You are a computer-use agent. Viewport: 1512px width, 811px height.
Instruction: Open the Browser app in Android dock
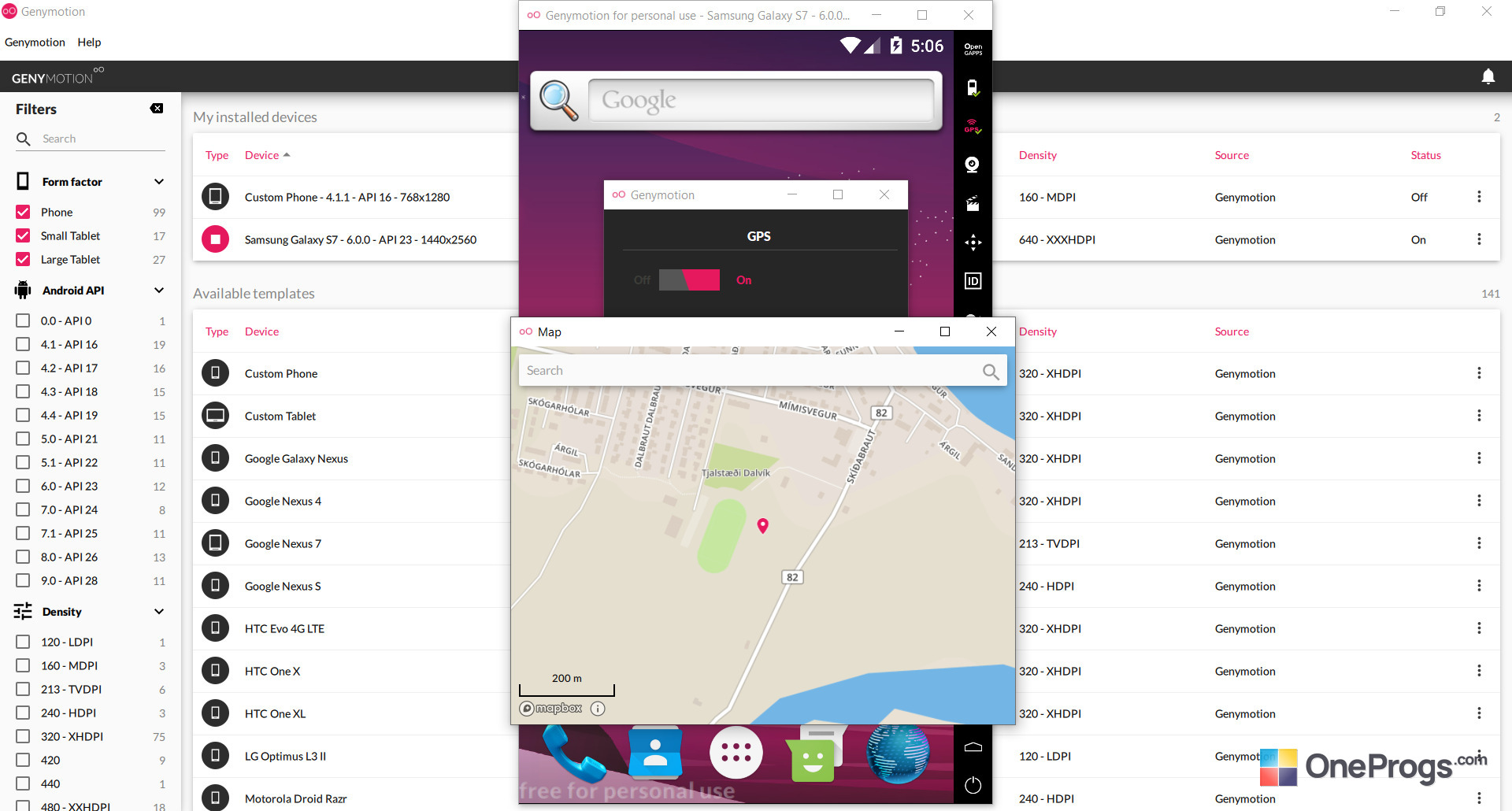pos(898,754)
